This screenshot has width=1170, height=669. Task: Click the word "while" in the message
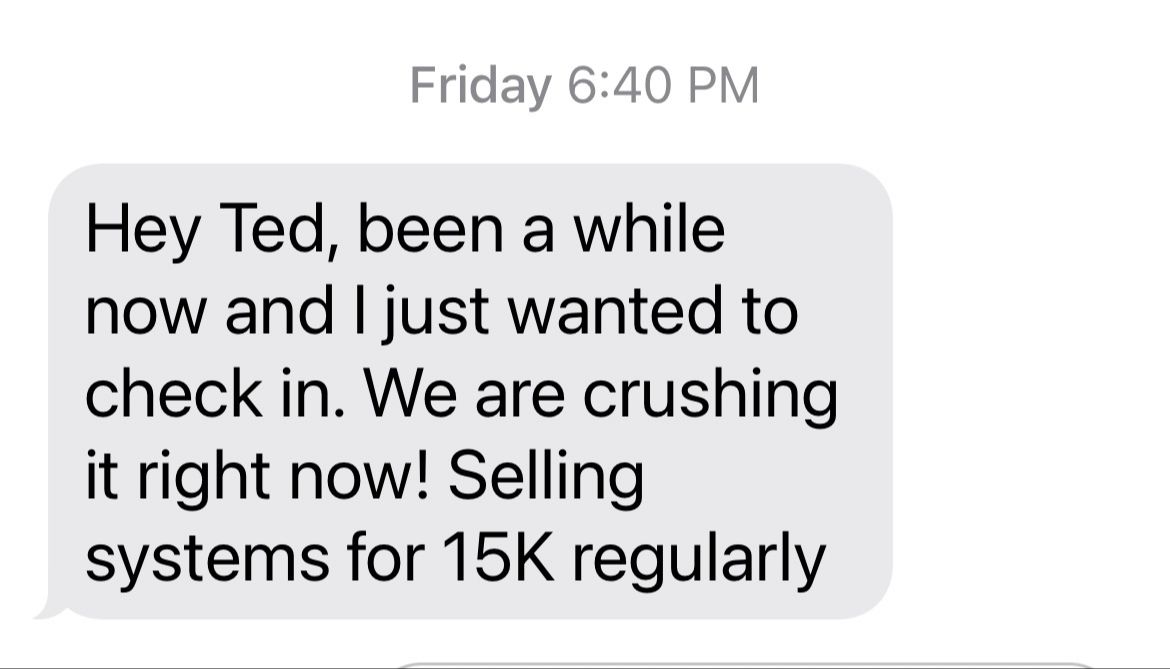pos(648,231)
